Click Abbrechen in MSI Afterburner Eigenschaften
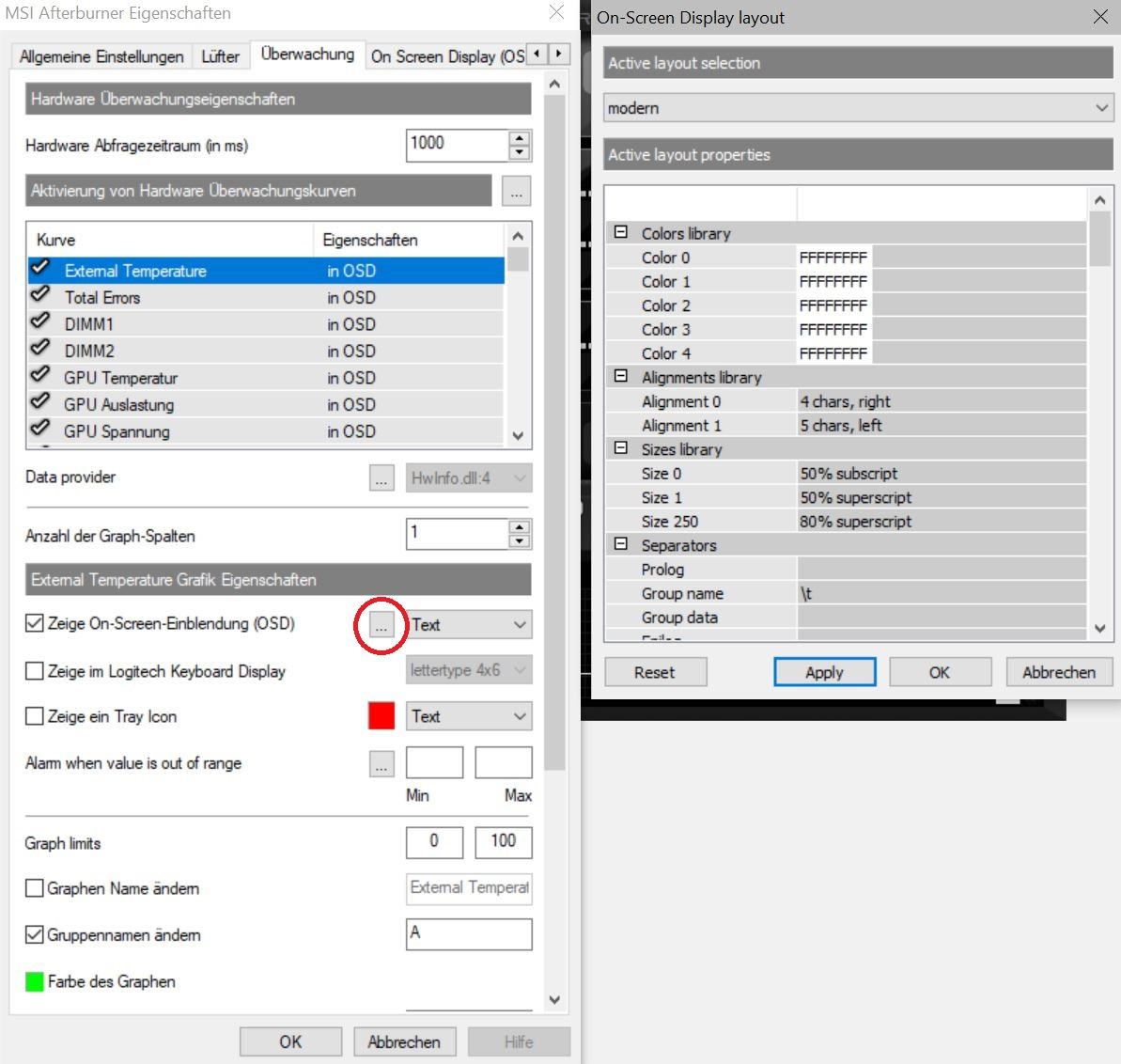The image size is (1121, 1064). click(404, 1041)
